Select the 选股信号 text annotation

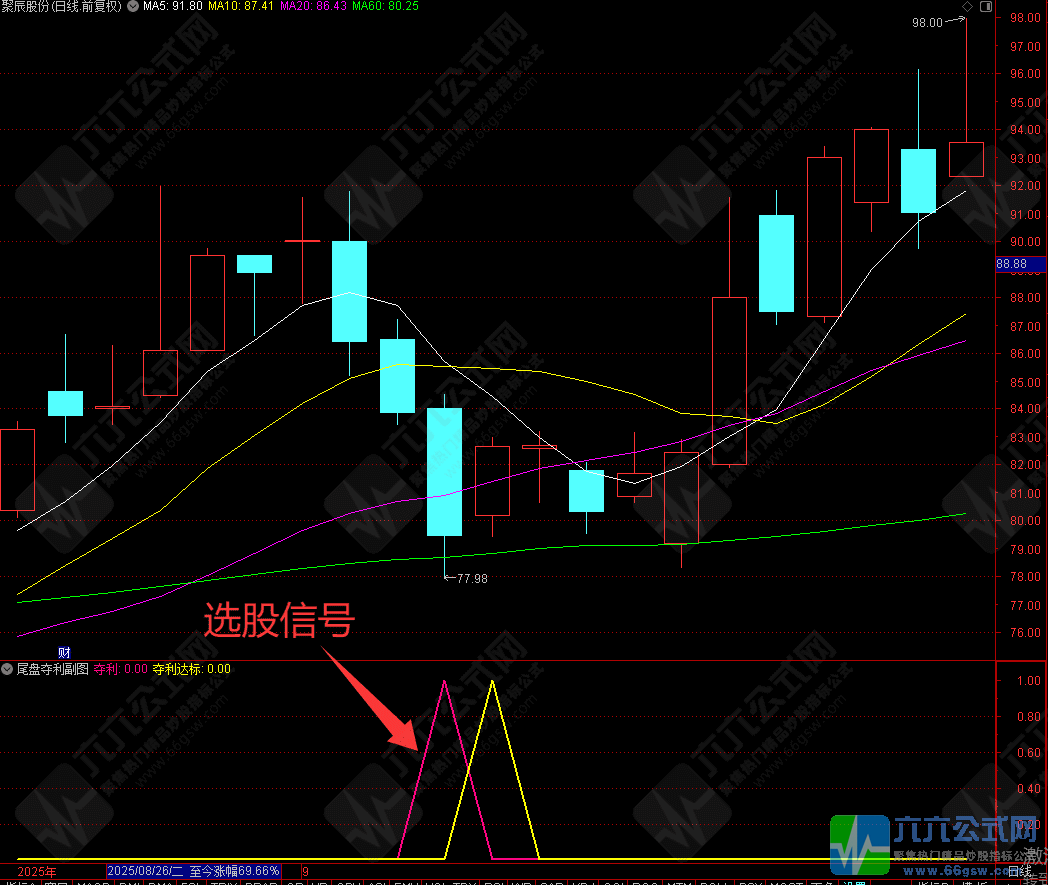[x=279, y=621]
